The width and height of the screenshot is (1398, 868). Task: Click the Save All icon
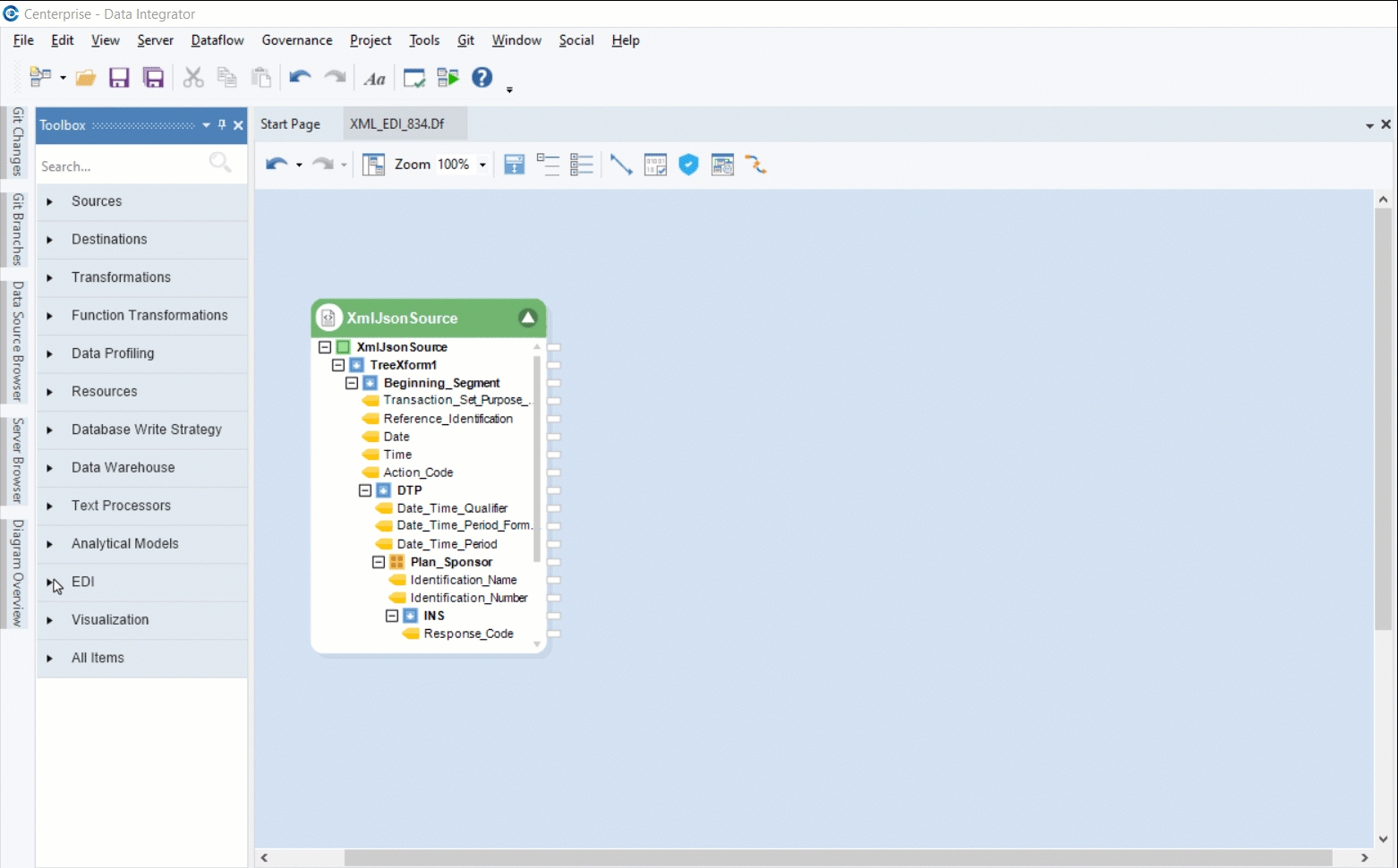pos(154,79)
